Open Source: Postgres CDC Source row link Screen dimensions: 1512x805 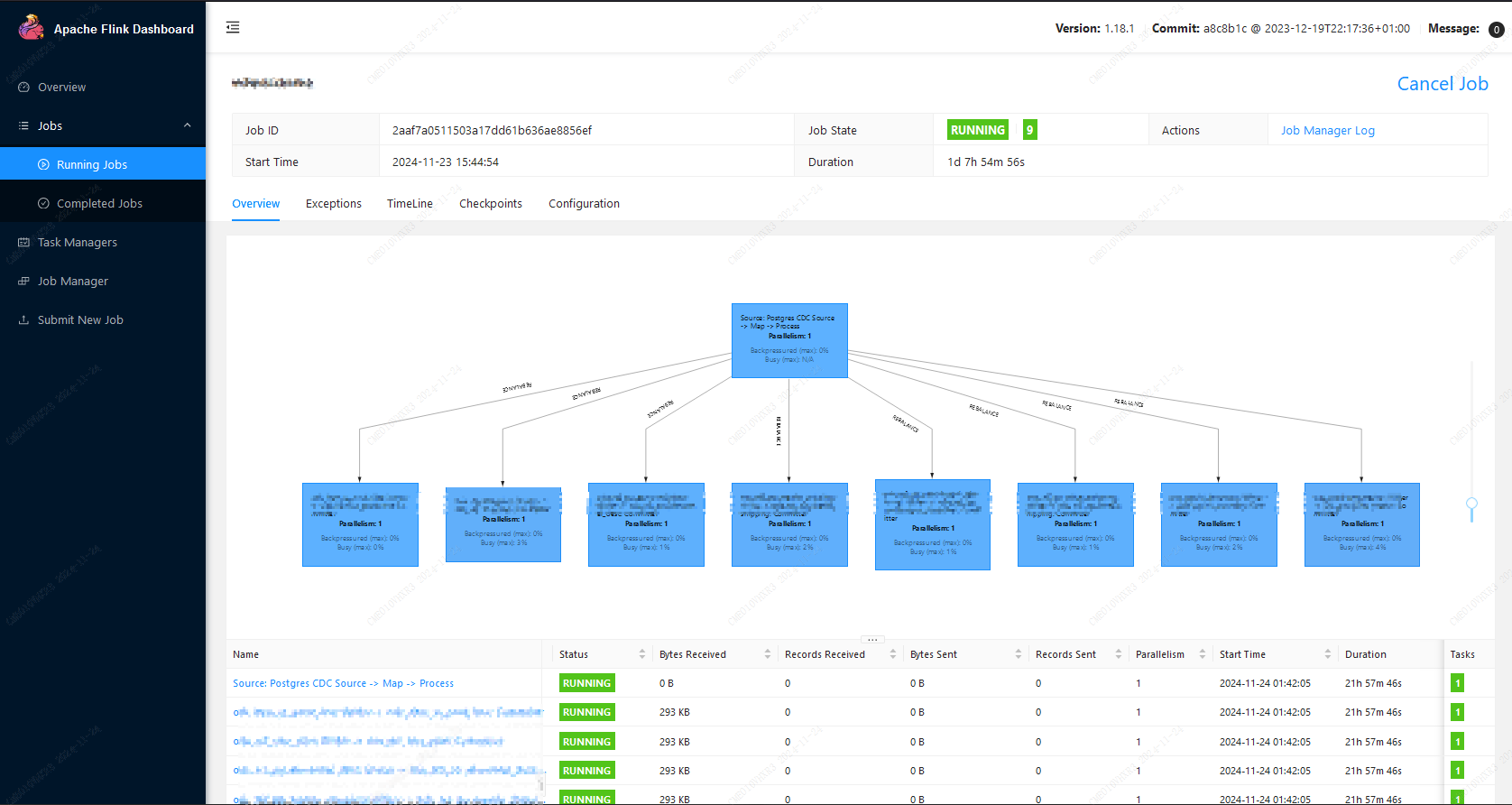[x=343, y=683]
